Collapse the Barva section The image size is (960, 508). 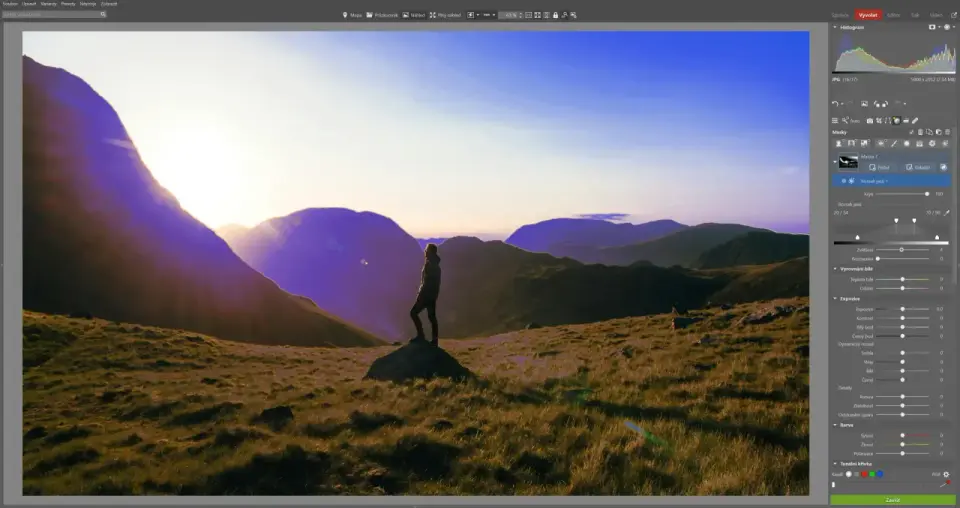point(835,425)
